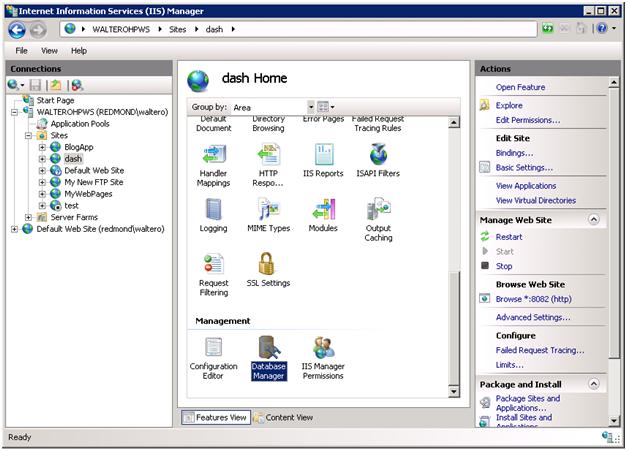Open the ISAPI Filters feature
This screenshot has height=451, width=628.
click(x=378, y=161)
